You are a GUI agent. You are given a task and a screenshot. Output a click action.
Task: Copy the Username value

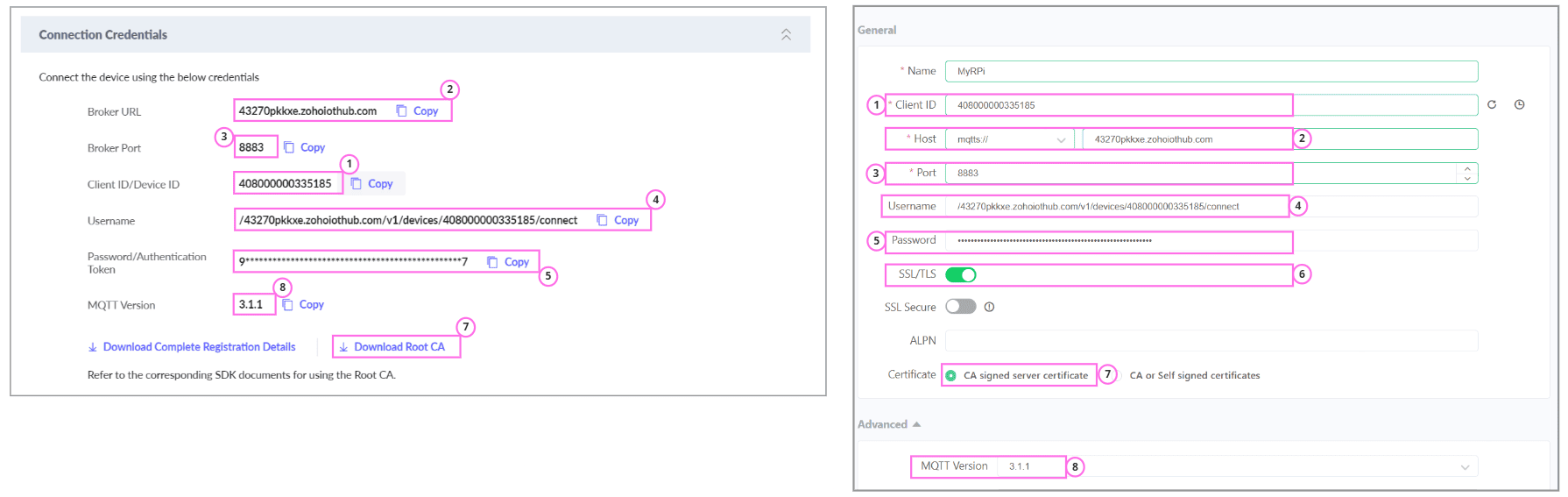[618, 220]
